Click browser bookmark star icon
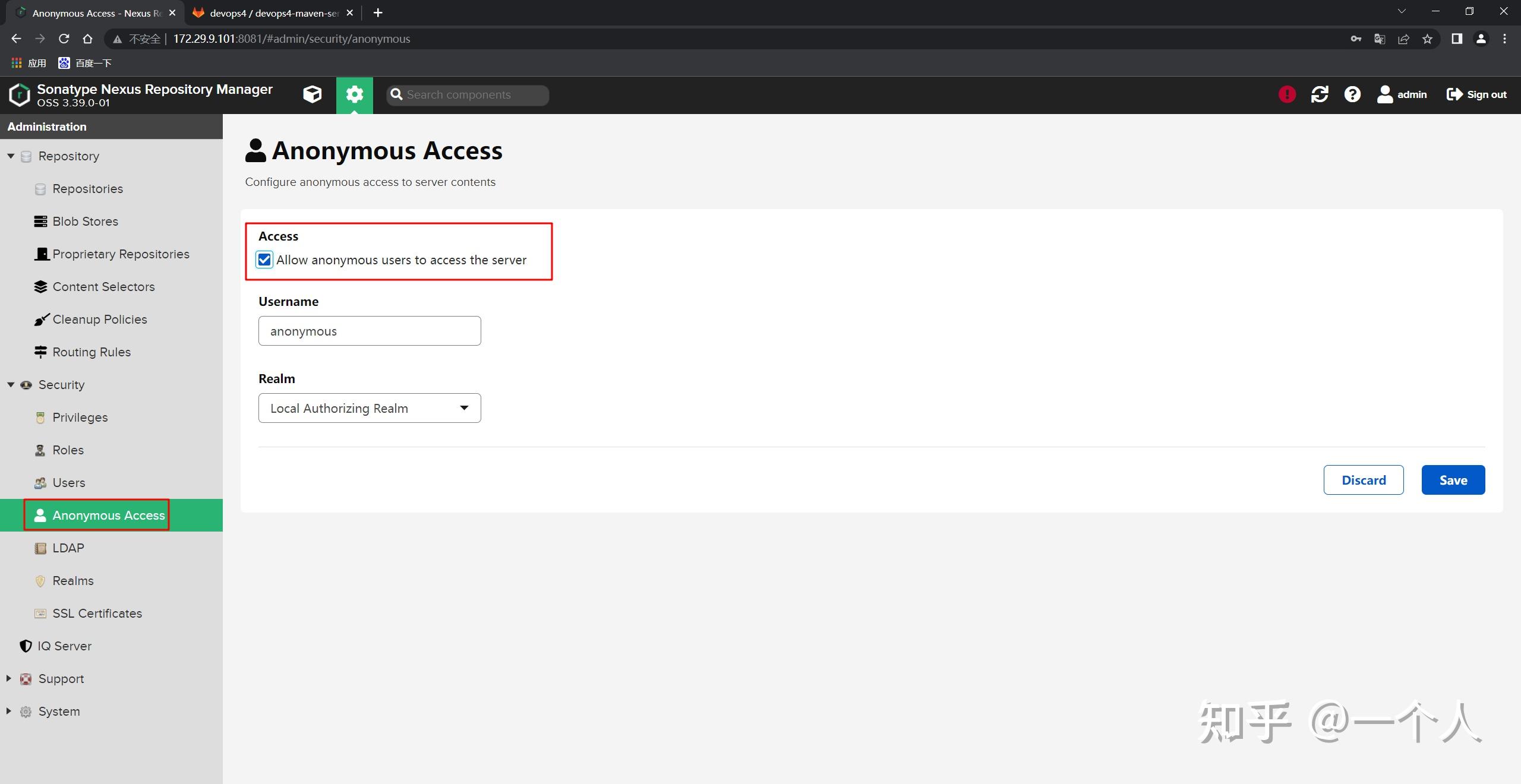Viewport: 1521px width, 784px height. [1427, 39]
